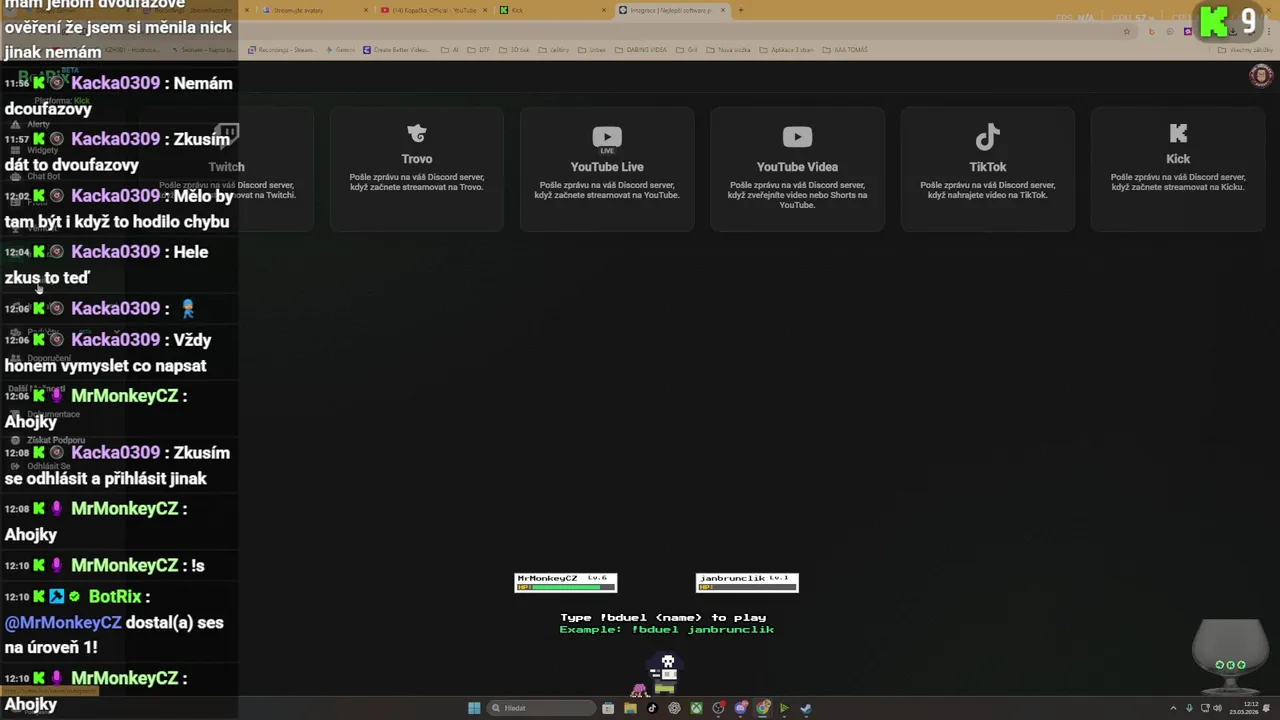Expand the 3D tisk bookmark folder
The width and height of the screenshot is (1280, 720).
[x=514, y=50]
